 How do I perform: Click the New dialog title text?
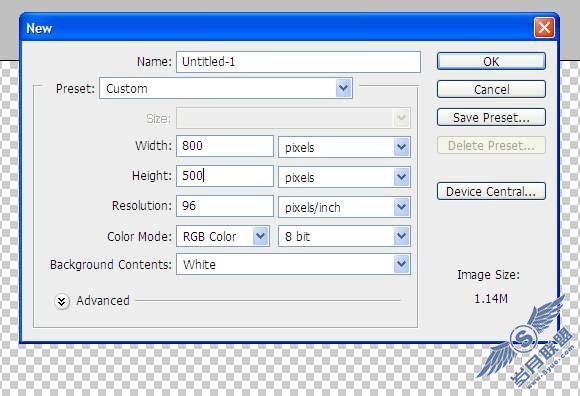[39, 28]
